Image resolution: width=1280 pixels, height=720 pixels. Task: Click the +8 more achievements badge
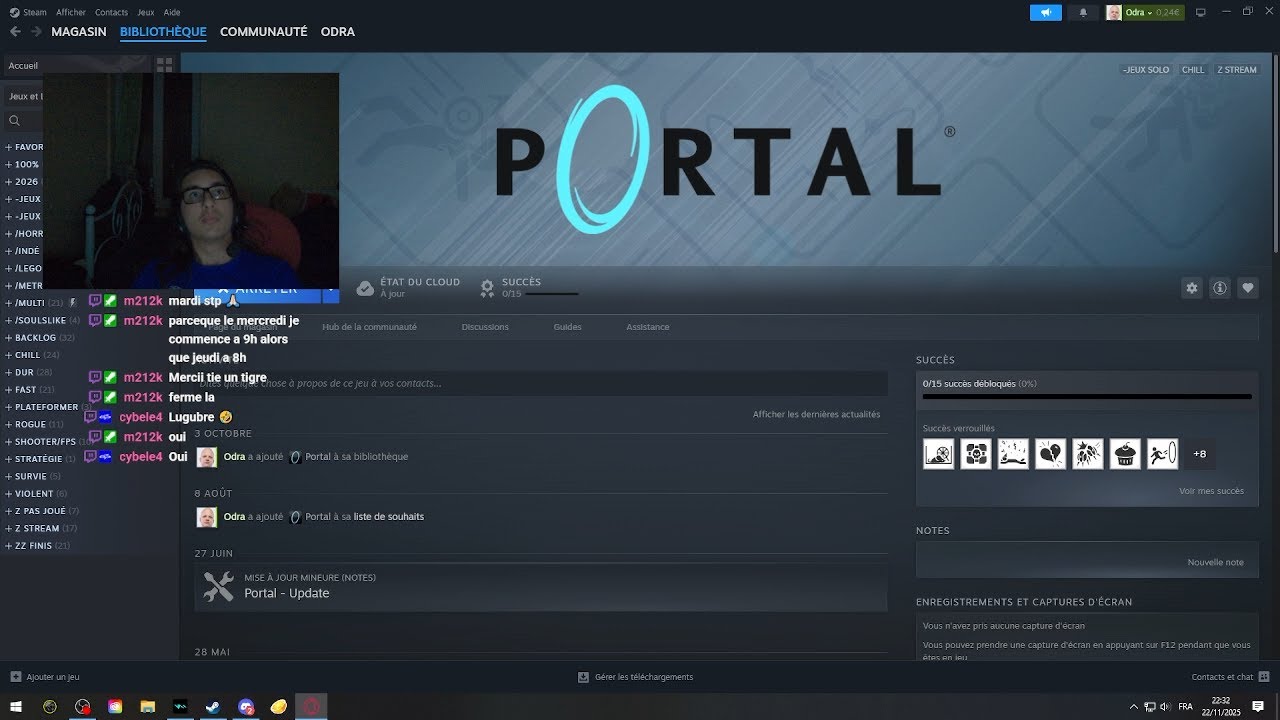tap(1200, 454)
